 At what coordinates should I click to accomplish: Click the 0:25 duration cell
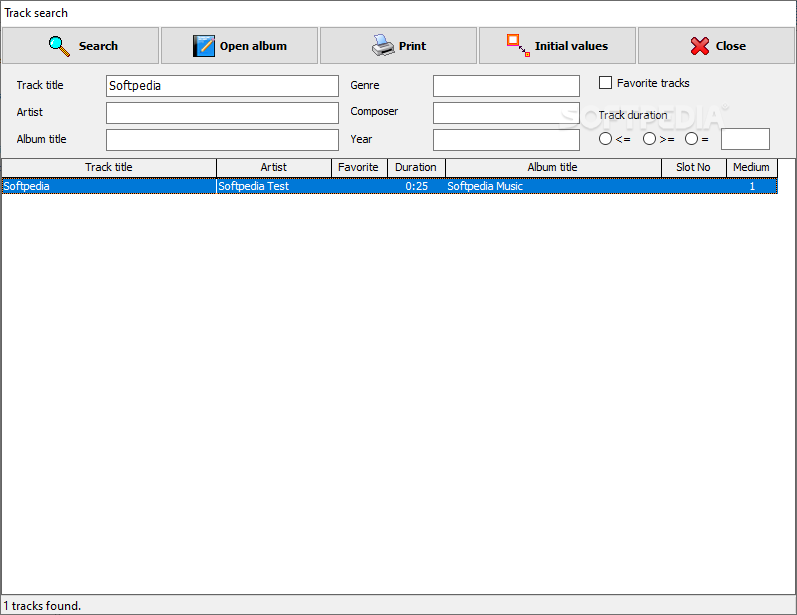pos(416,186)
